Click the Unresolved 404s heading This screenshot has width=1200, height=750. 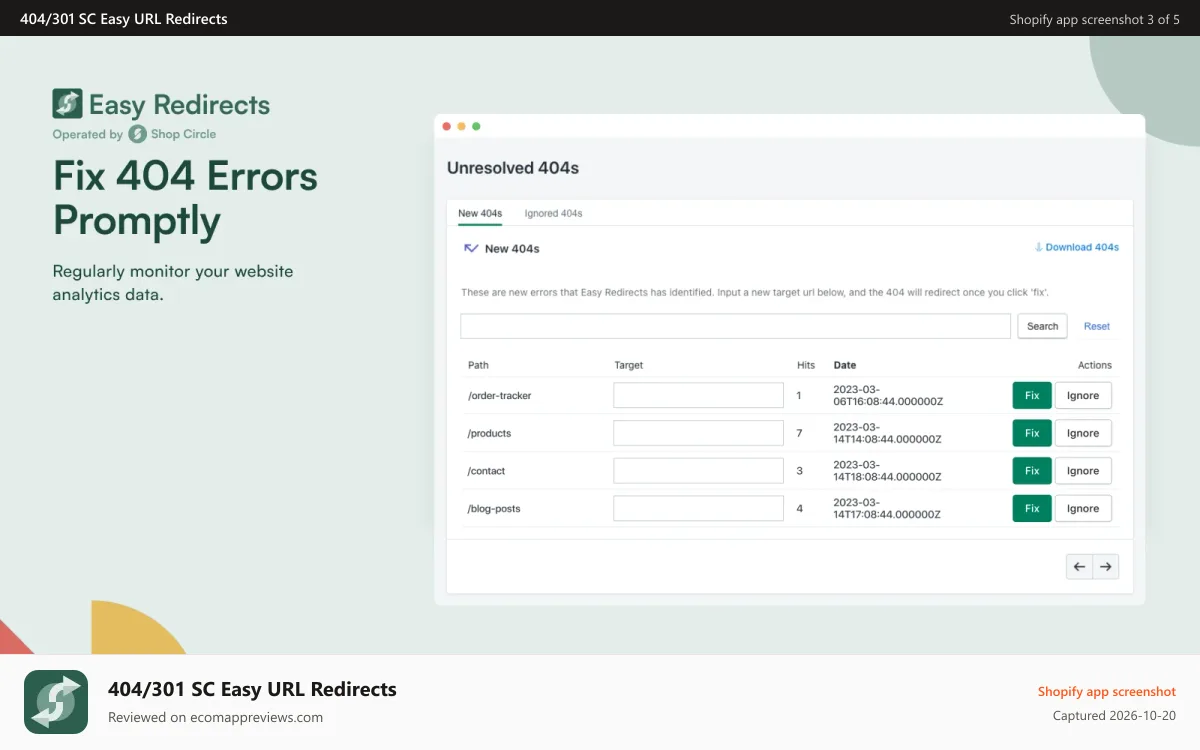(x=513, y=168)
